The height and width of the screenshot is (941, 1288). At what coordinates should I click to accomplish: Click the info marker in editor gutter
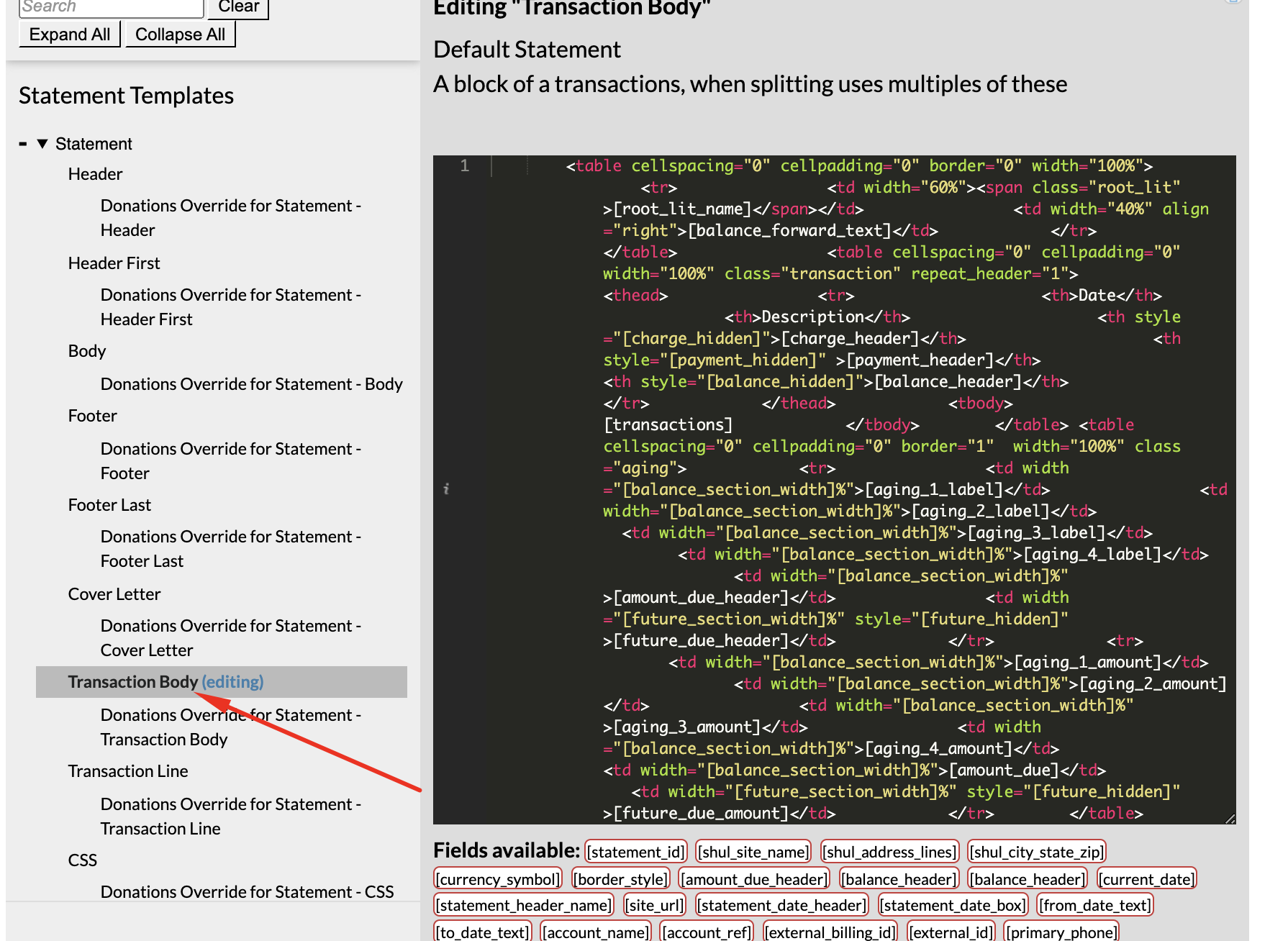446,489
